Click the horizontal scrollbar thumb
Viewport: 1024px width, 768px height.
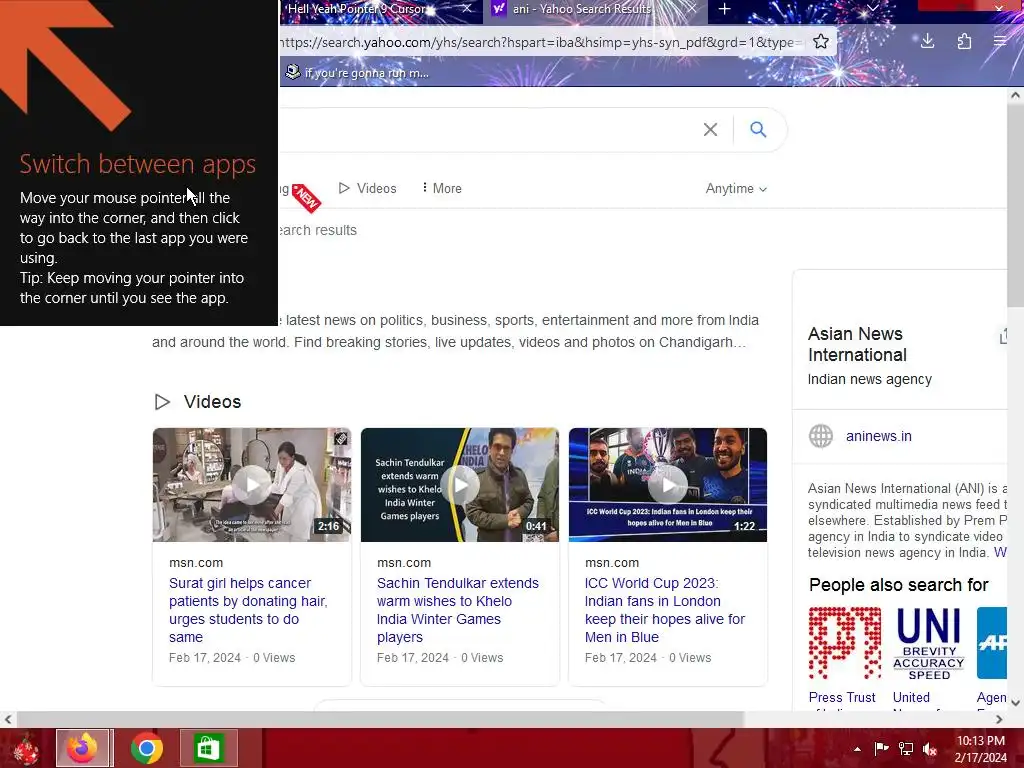379,719
